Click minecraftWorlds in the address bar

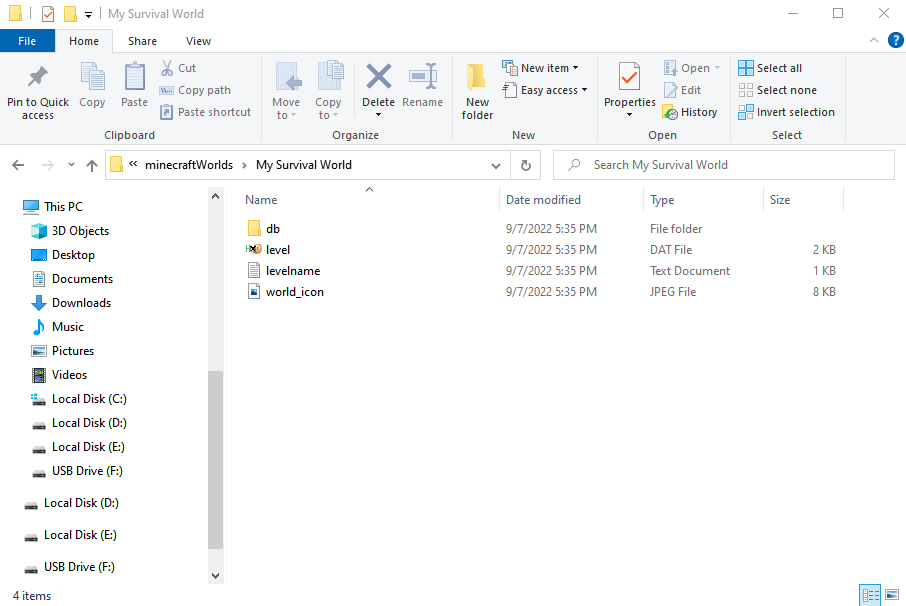tap(189, 165)
